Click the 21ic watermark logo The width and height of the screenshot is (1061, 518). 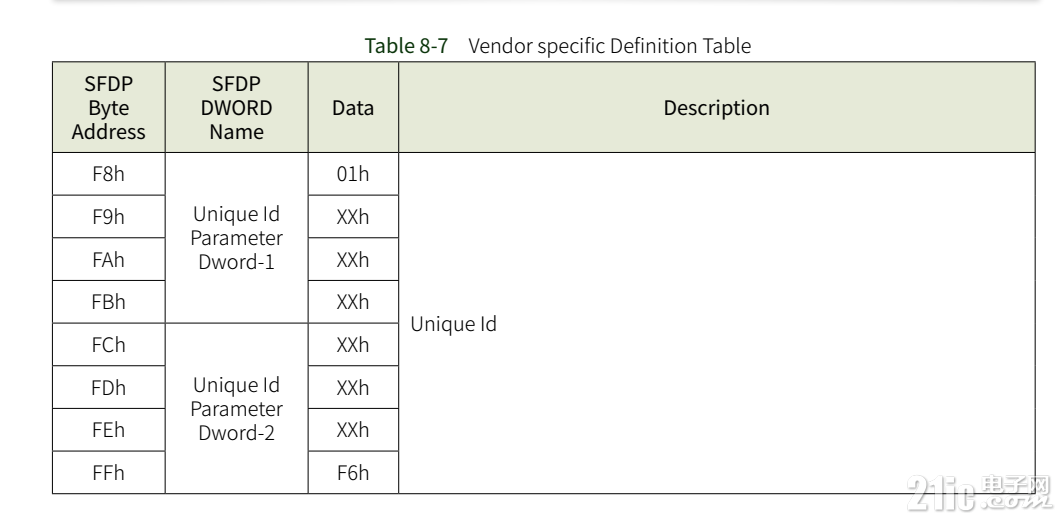(979, 492)
